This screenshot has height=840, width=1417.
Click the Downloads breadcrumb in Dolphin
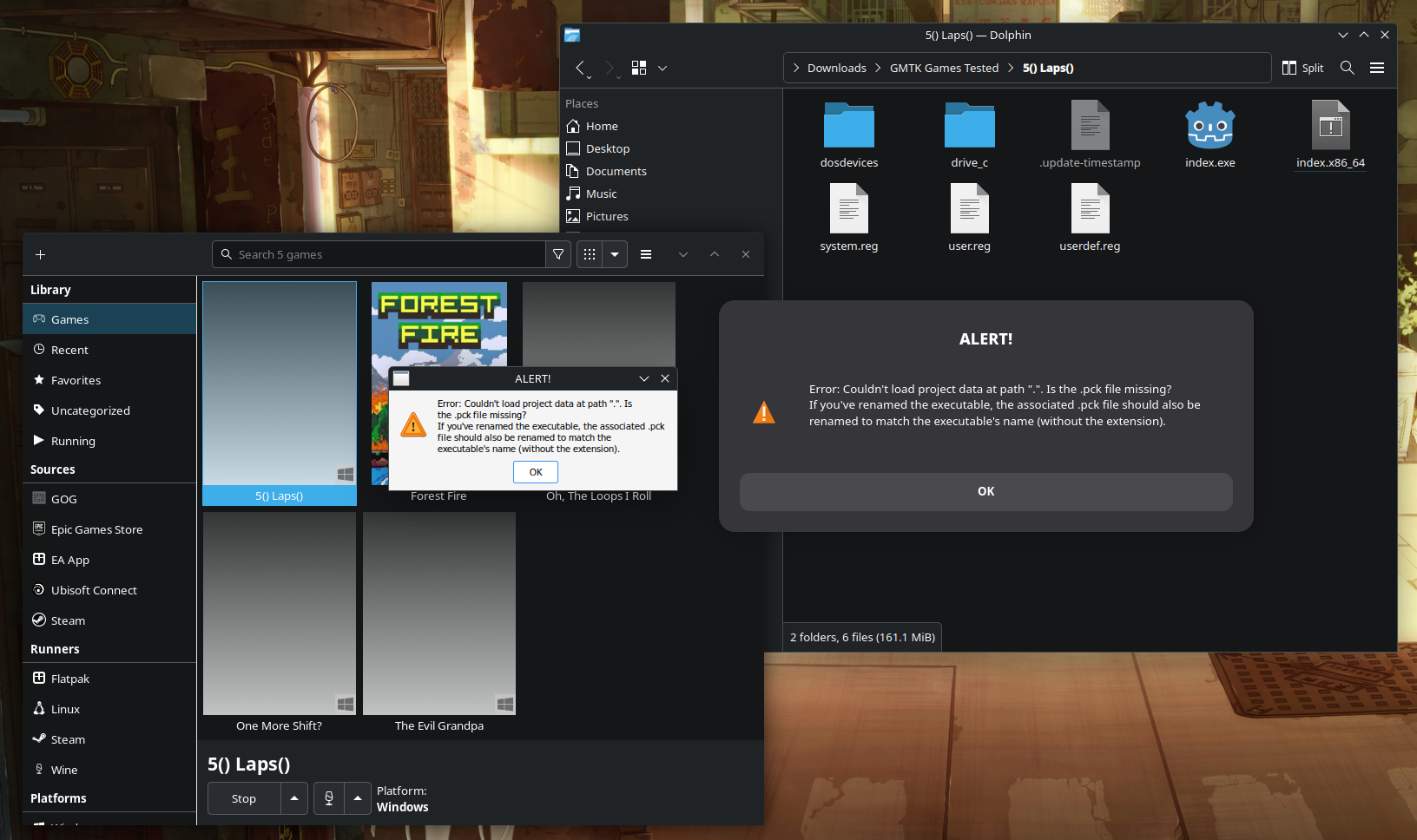(837, 68)
